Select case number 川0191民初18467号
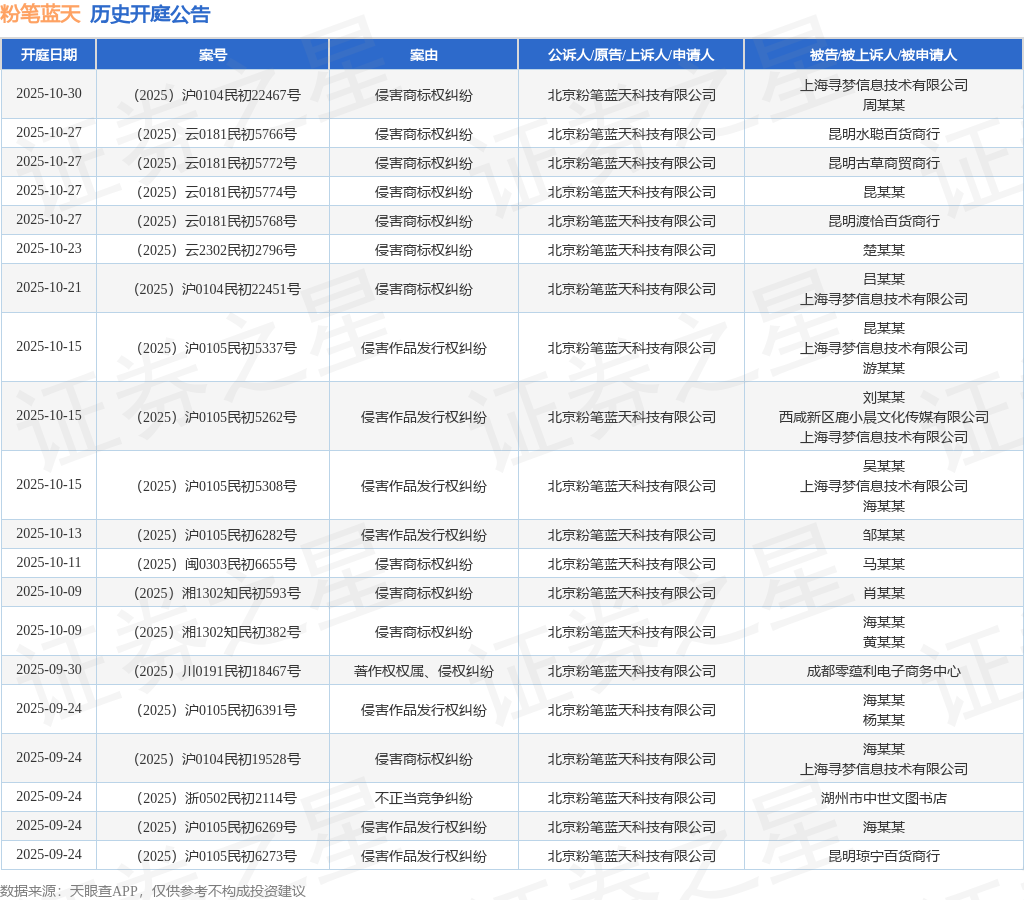1024x900 pixels. click(x=217, y=671)
